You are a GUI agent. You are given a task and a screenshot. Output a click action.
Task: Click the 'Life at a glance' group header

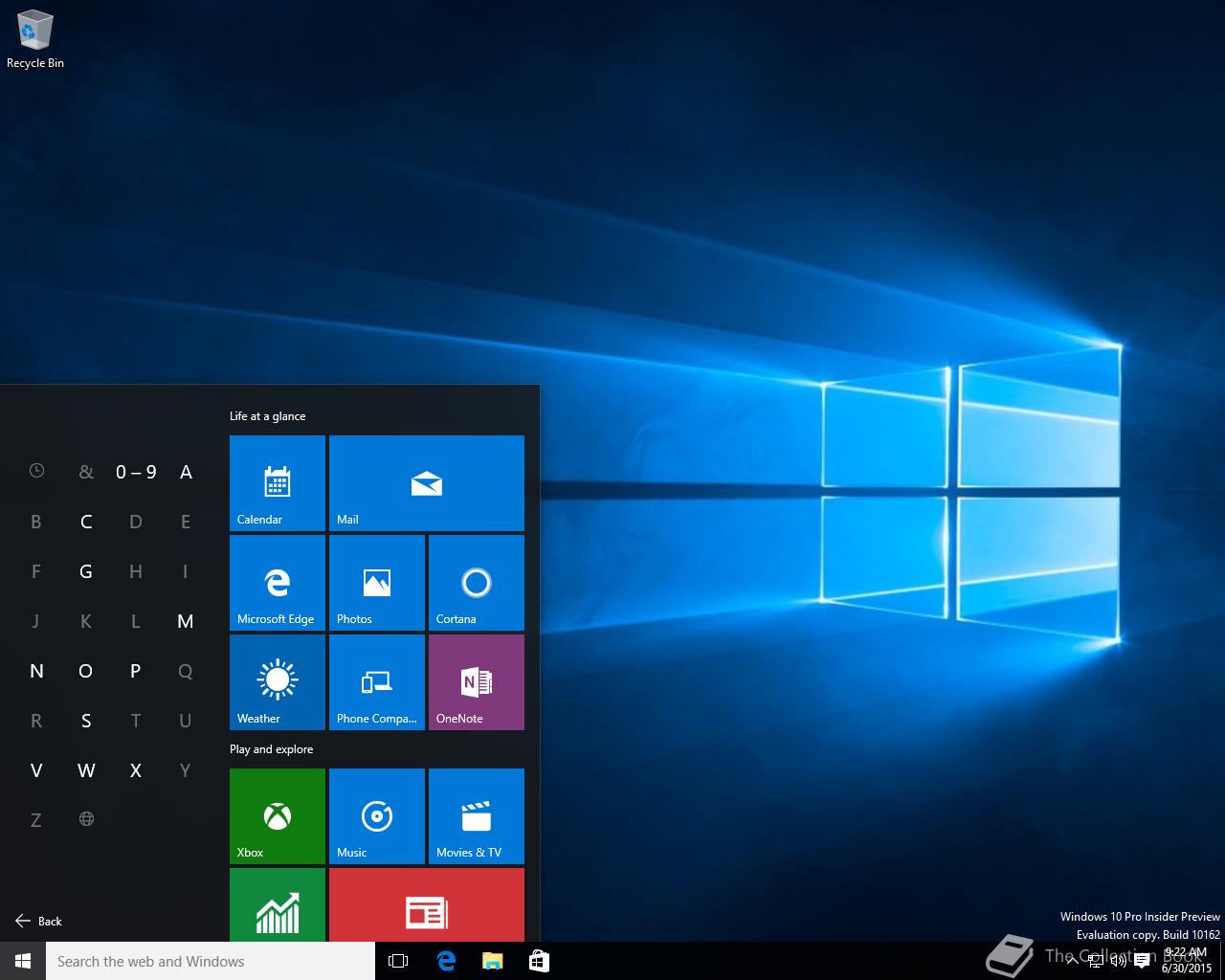tap(268, 416)
